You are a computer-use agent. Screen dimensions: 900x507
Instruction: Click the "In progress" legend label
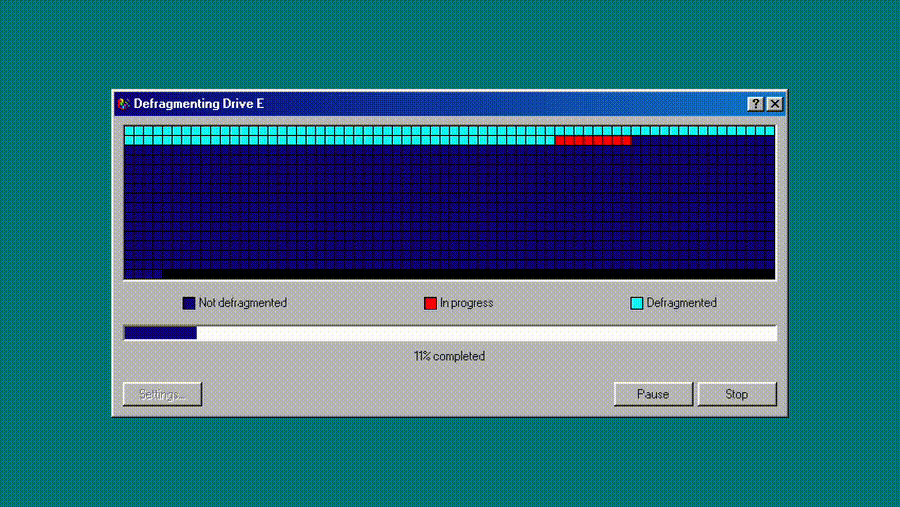[x=467, y=303]
